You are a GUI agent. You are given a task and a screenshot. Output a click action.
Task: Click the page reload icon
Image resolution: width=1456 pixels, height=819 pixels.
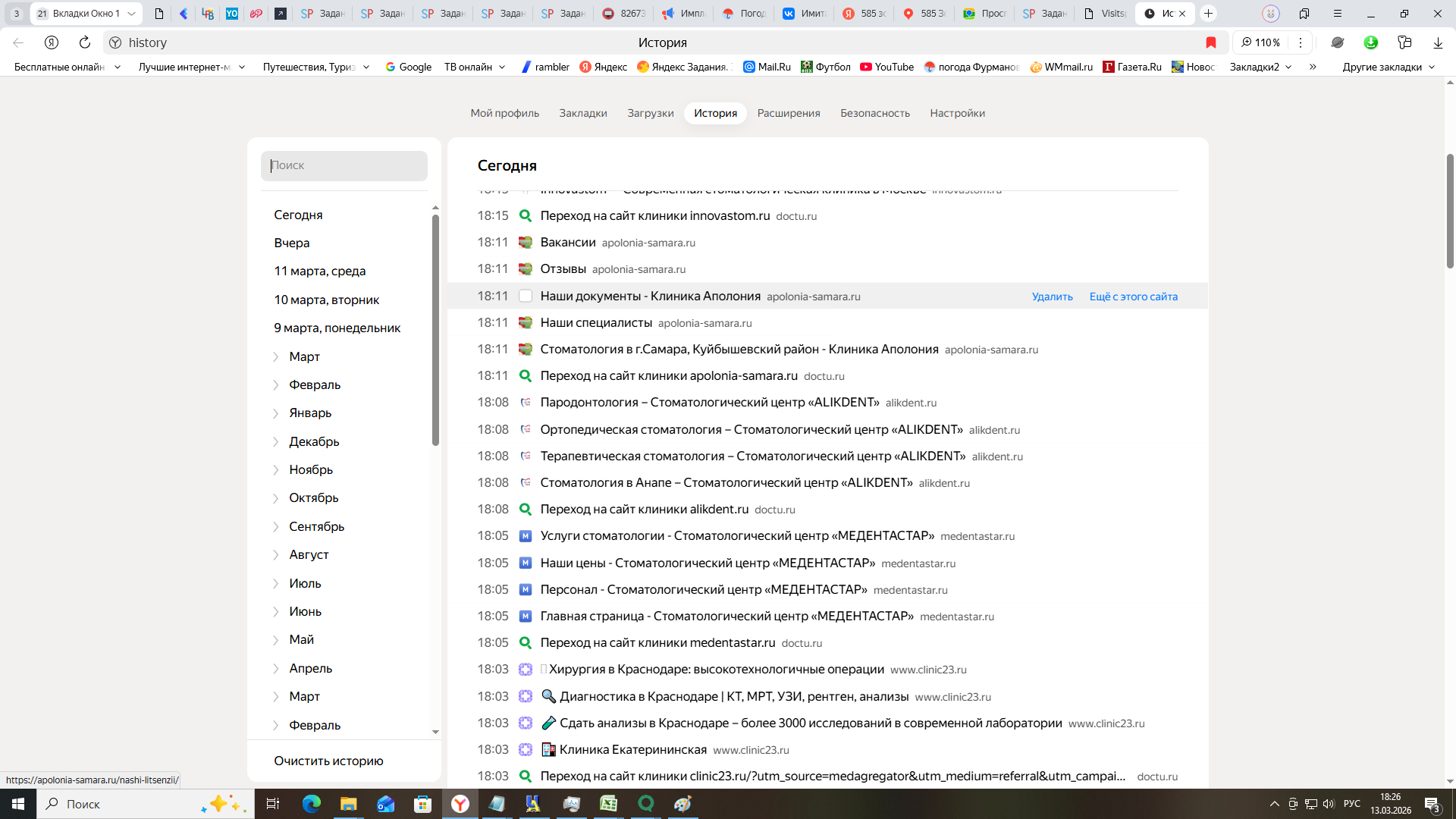coord(85,42)
